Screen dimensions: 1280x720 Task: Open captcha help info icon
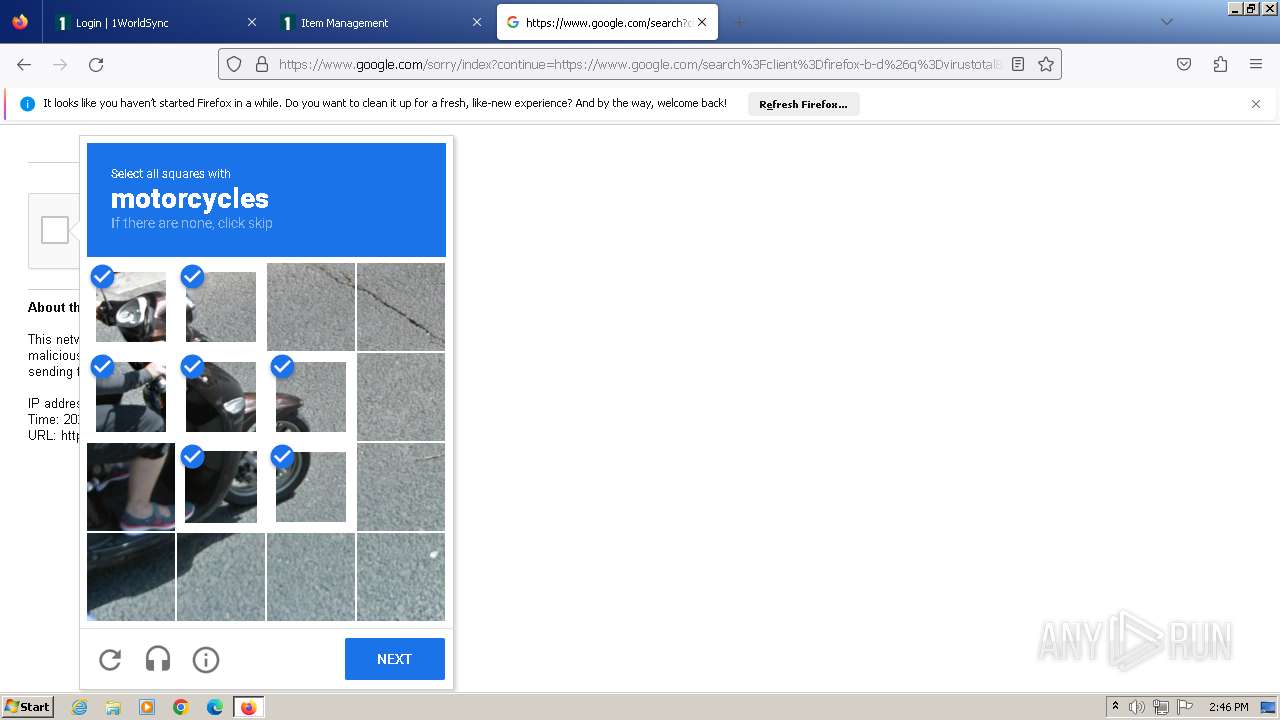point(206,659)
